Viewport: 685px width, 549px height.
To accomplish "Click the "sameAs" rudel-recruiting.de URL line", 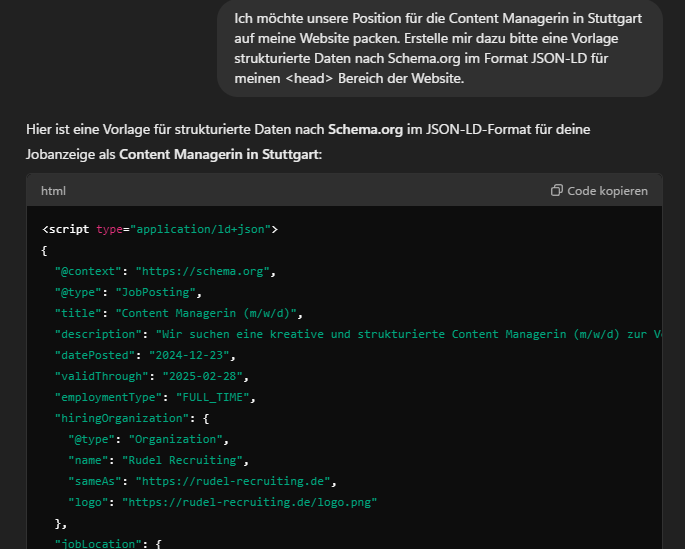I will pyautogui.click(x=202, y=481).
